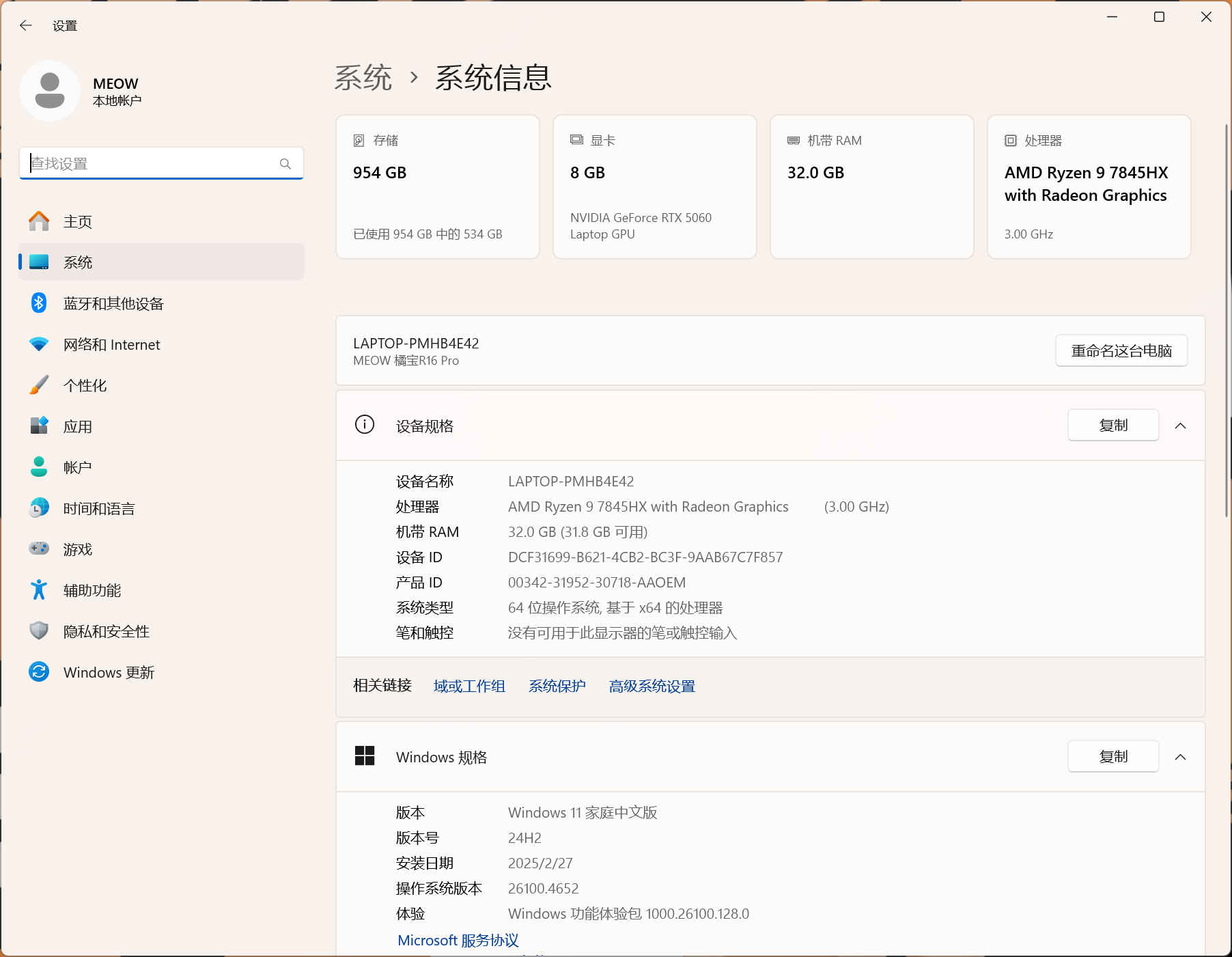Open the 系统保护 link
The image size is (1232, 957).
click(557, 686)
